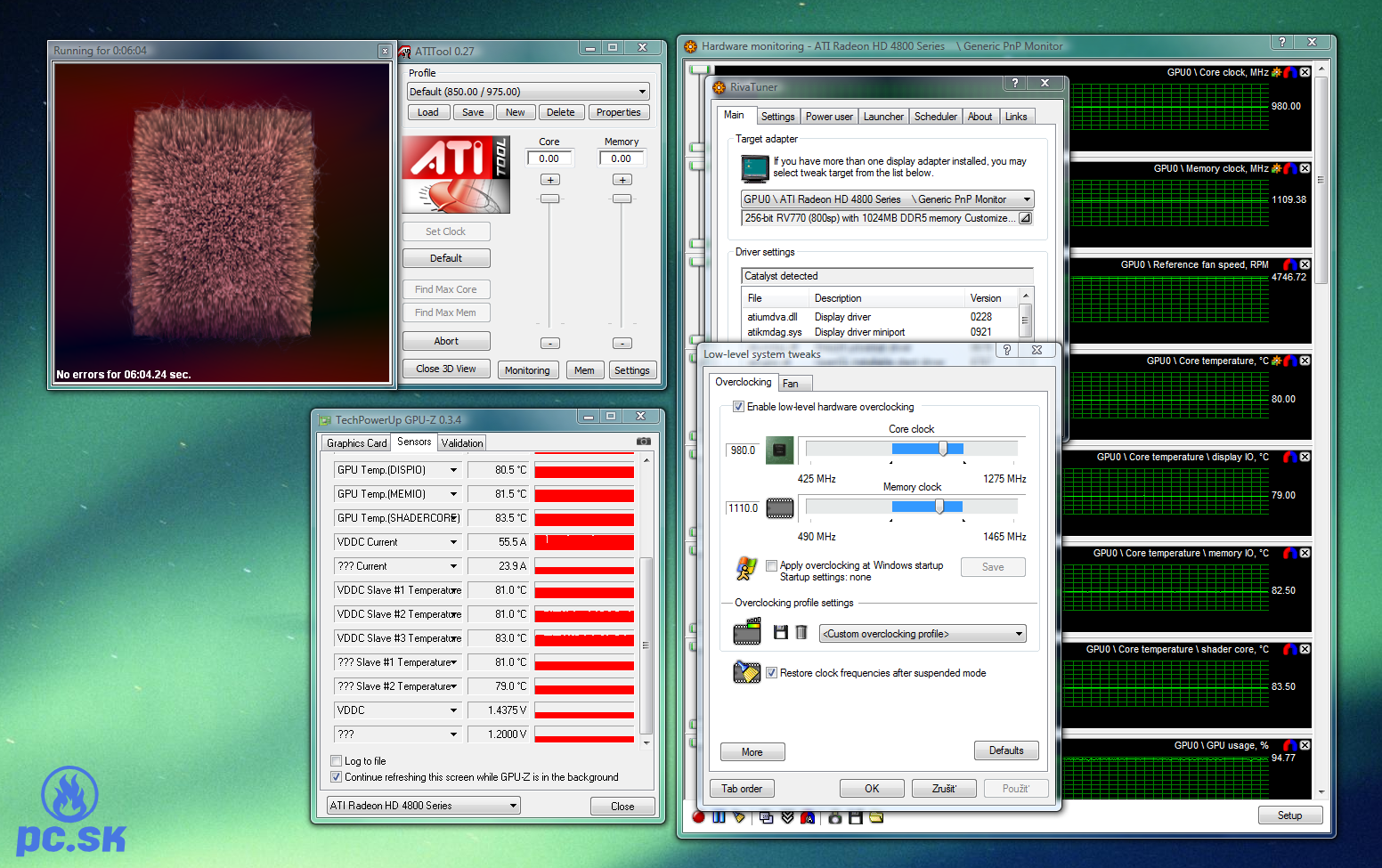
Task: Pause hardware monitoring with the pause icon
Action: 719,817
